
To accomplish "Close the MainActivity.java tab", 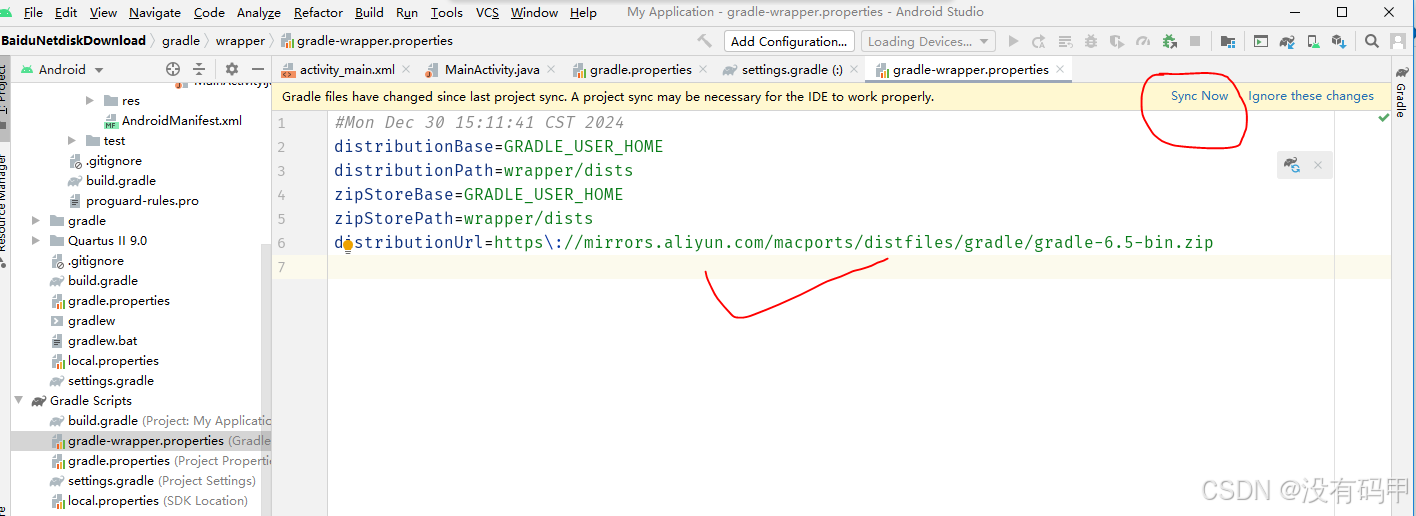I will pos(550,70).
